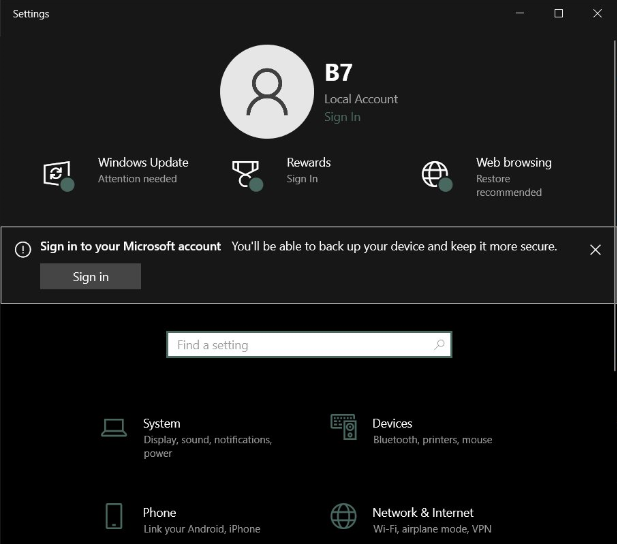Minimize the Settings window
This screenshot has width=617, height=544.
click(x=520, y=13)
